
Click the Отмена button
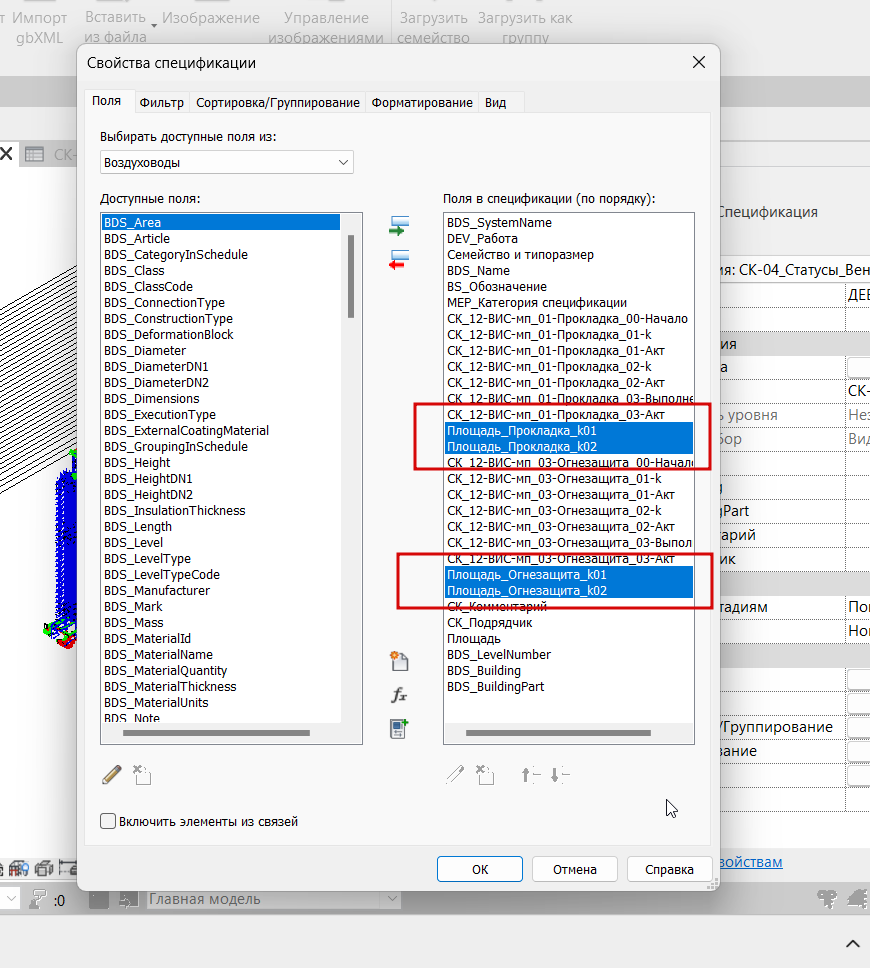click(575, 869)
